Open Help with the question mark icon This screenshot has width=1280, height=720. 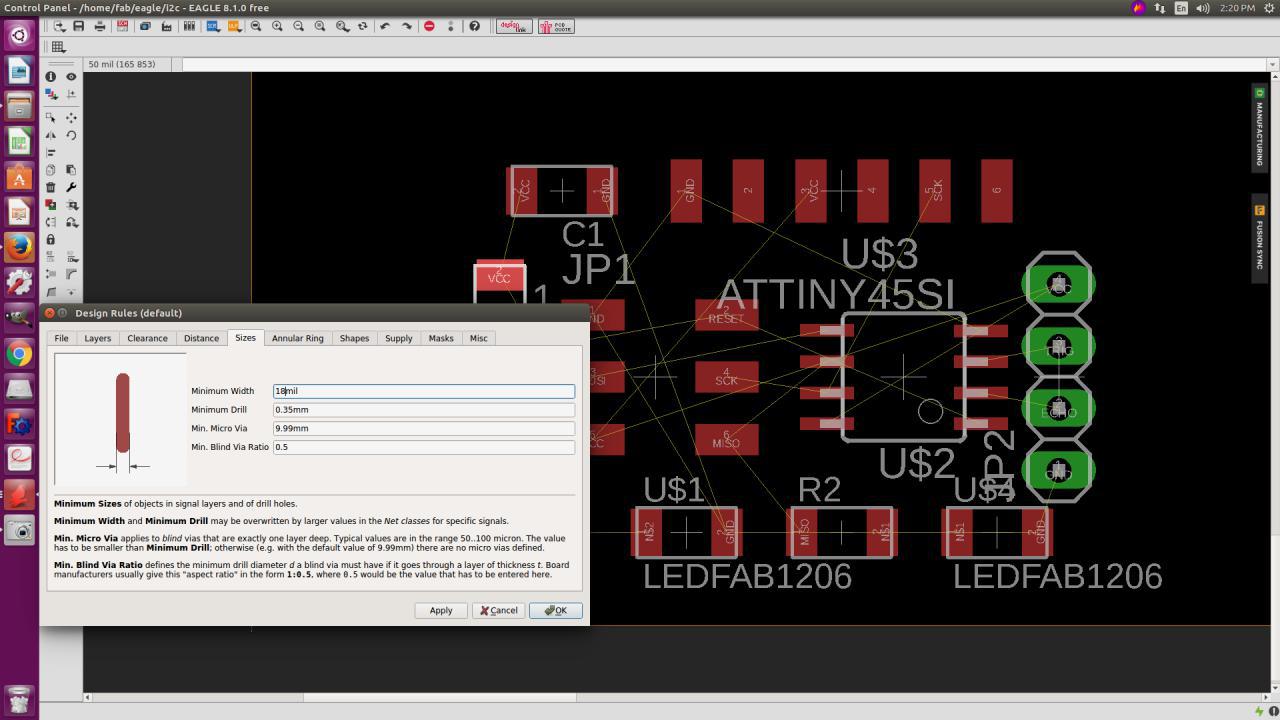(474, 26)
